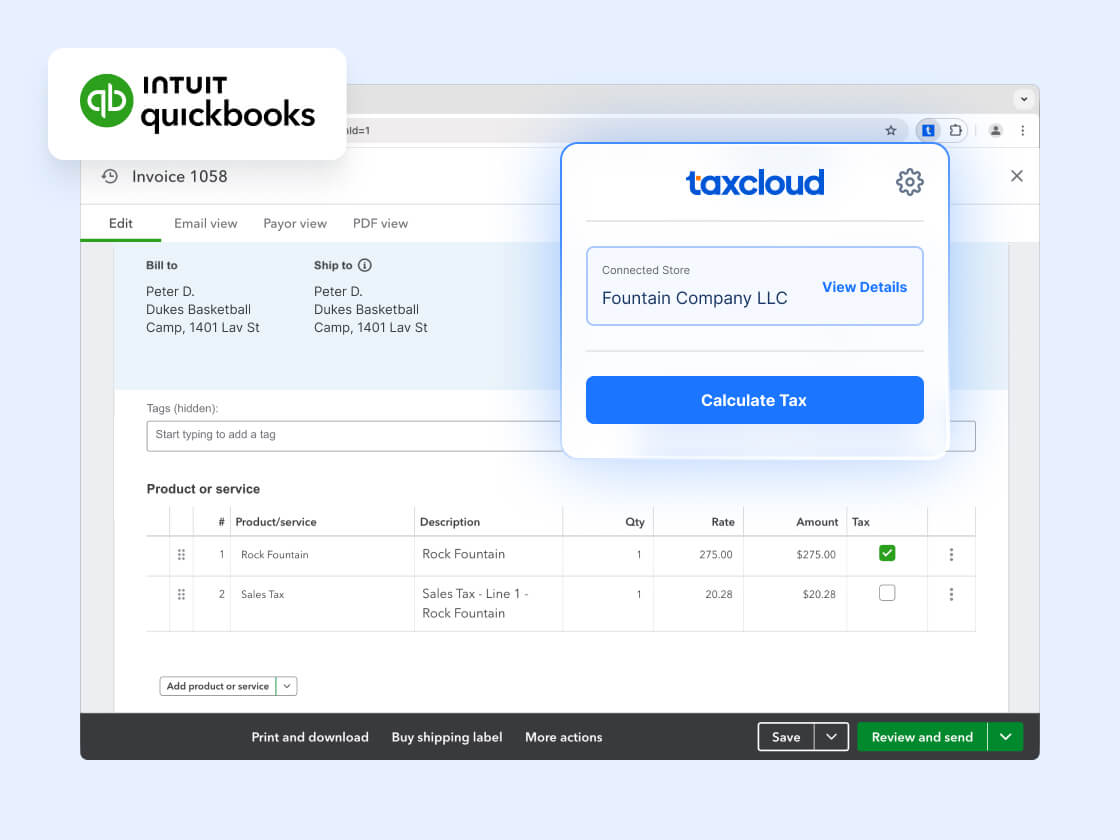This screenshot has height=840, width=1120.
Task: Expand the Save button dropdown arrow
Action: [830, 736]
